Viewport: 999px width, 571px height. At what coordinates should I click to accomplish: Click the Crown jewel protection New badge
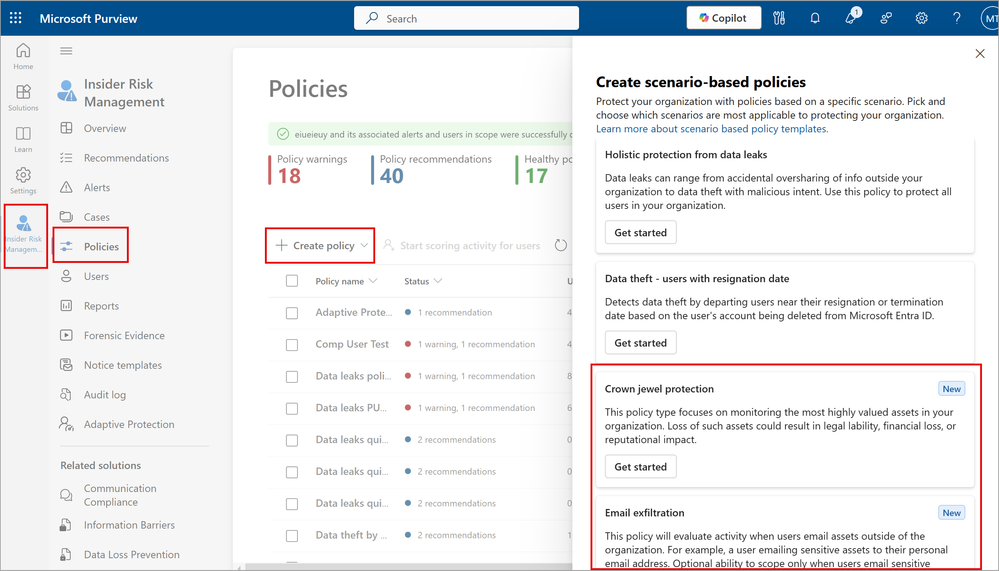[951, 389]
